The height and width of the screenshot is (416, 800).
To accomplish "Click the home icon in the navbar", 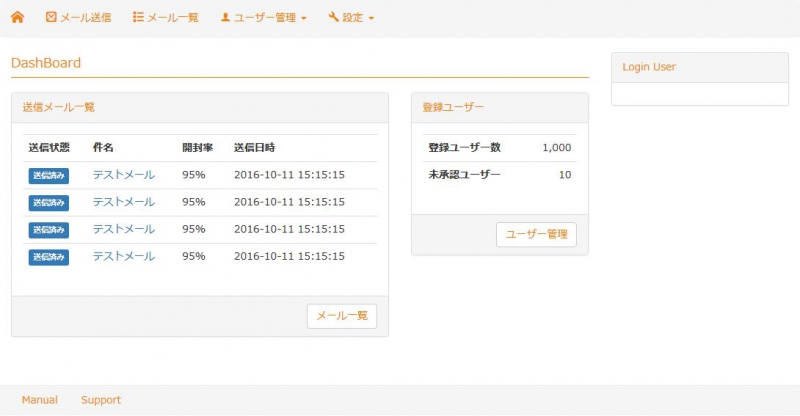I will [17, 17].
